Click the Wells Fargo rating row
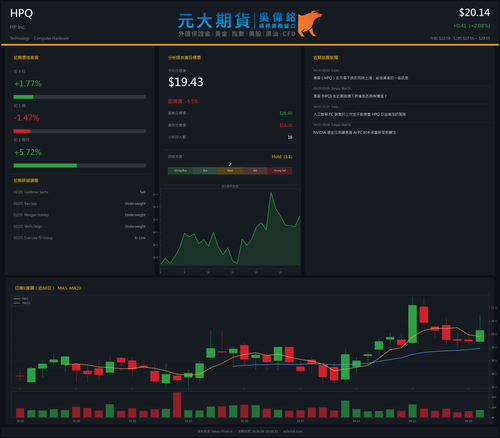The image size is (500, 438). pos(79,226)
